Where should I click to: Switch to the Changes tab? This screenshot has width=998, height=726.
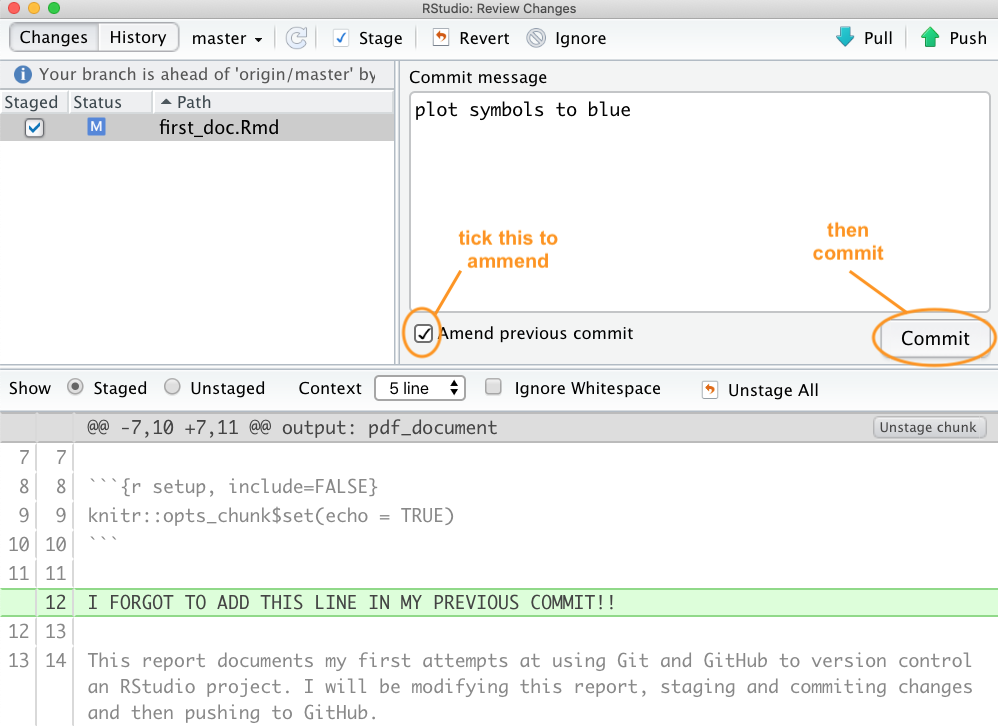[54, 37]
